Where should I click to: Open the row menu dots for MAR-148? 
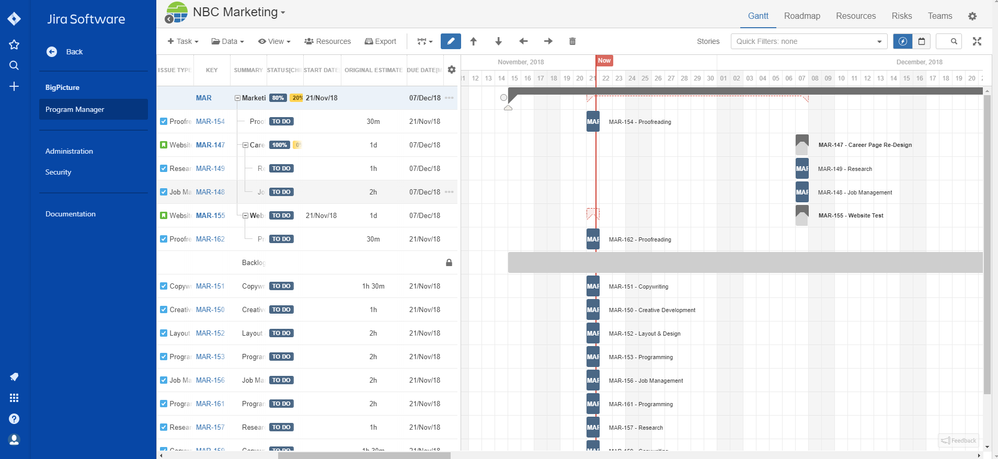(x=449, y=192)
